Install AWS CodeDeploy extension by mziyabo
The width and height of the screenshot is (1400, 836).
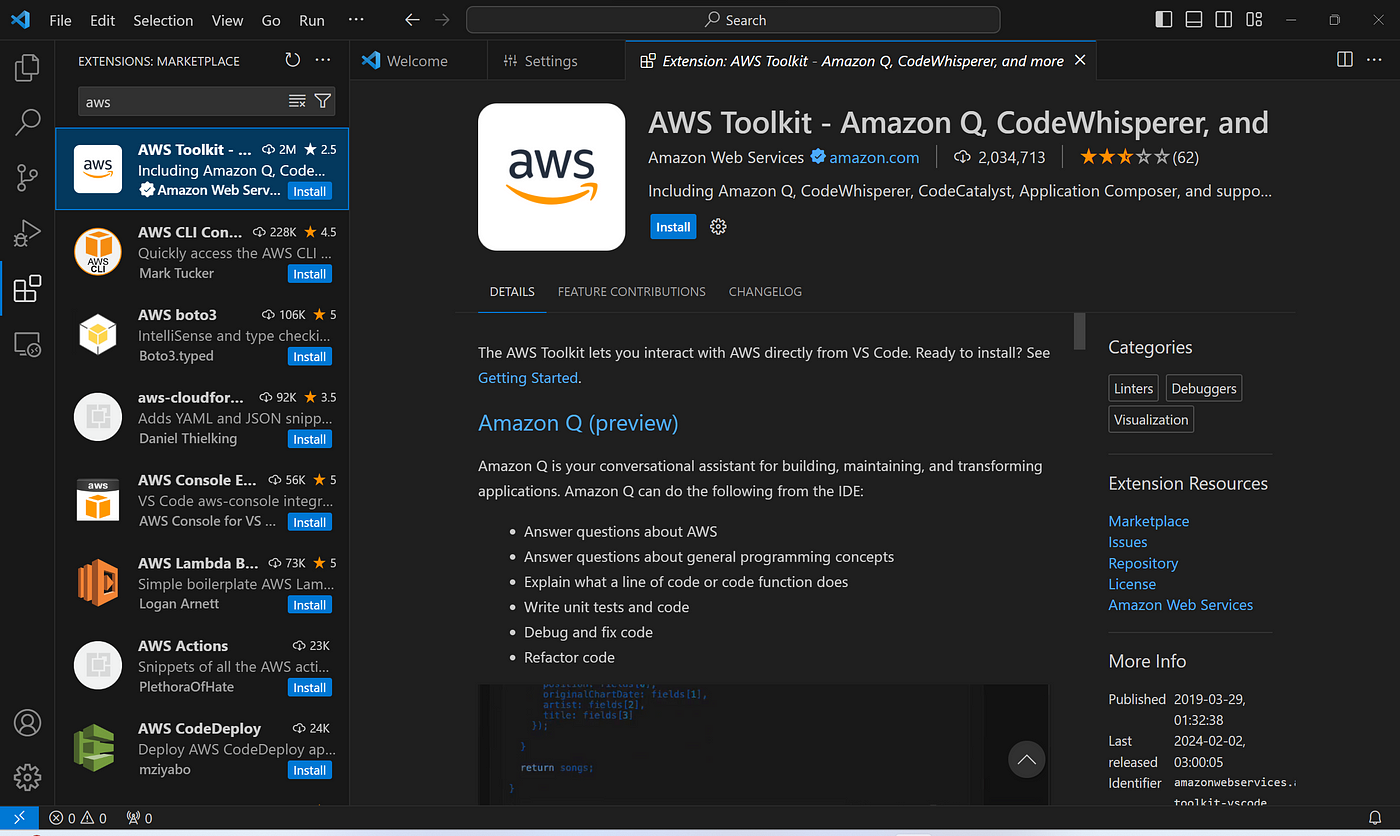pos(309,770)
